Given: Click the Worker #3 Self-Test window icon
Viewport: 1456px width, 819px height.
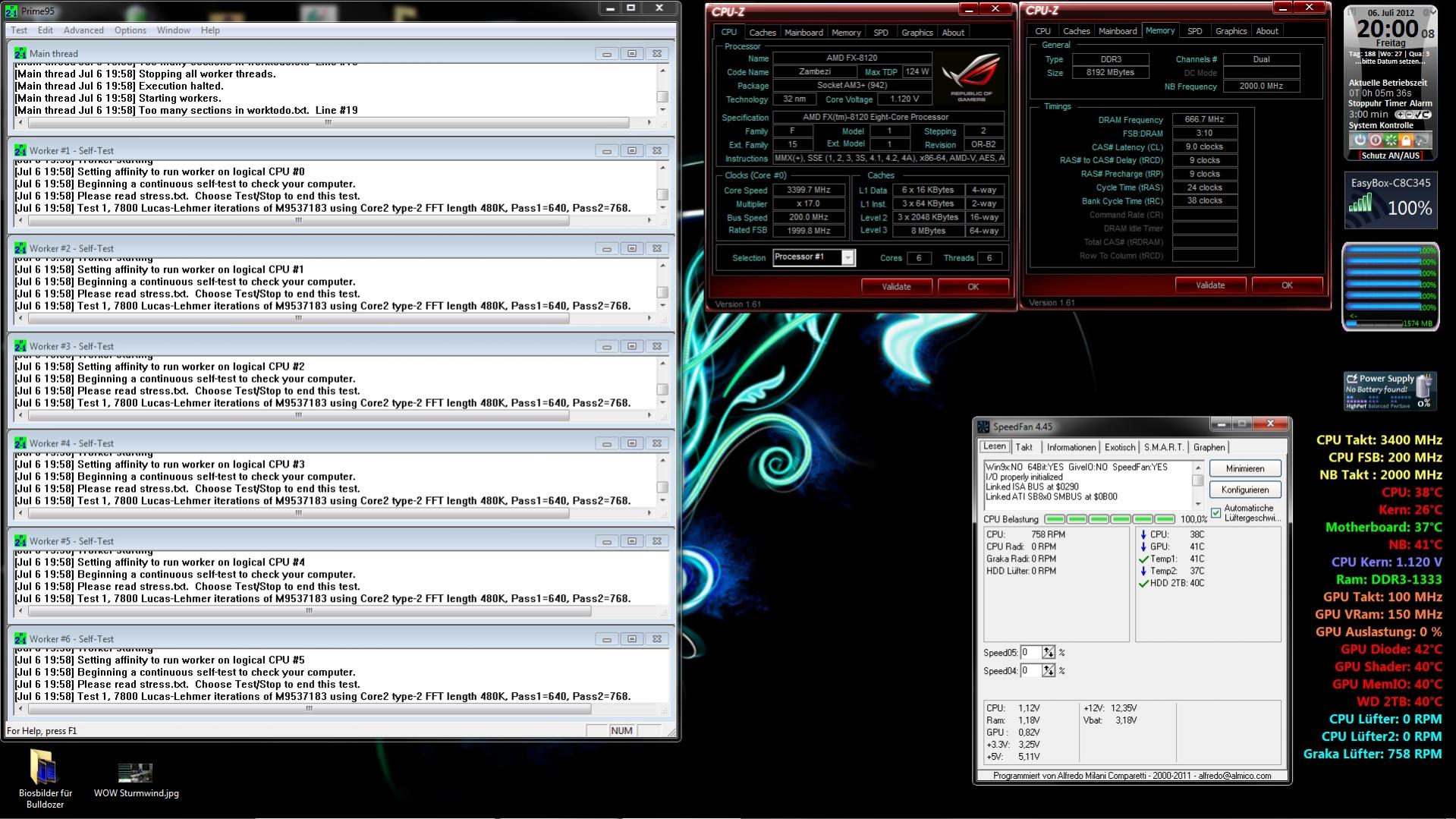Looking at the screenshot, I should (21, 346).
